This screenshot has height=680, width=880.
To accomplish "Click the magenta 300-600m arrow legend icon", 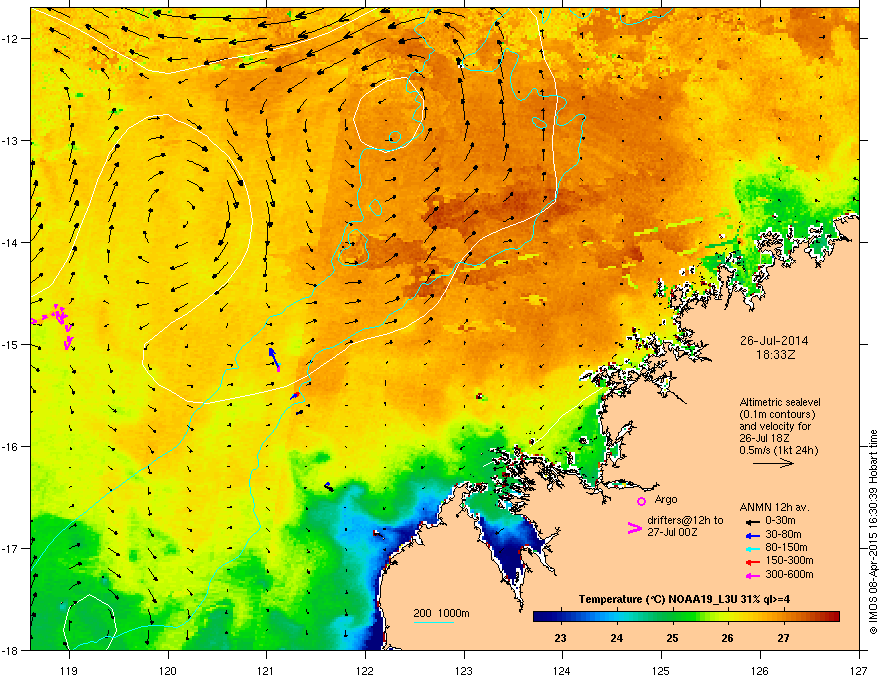I will point(752,575).
